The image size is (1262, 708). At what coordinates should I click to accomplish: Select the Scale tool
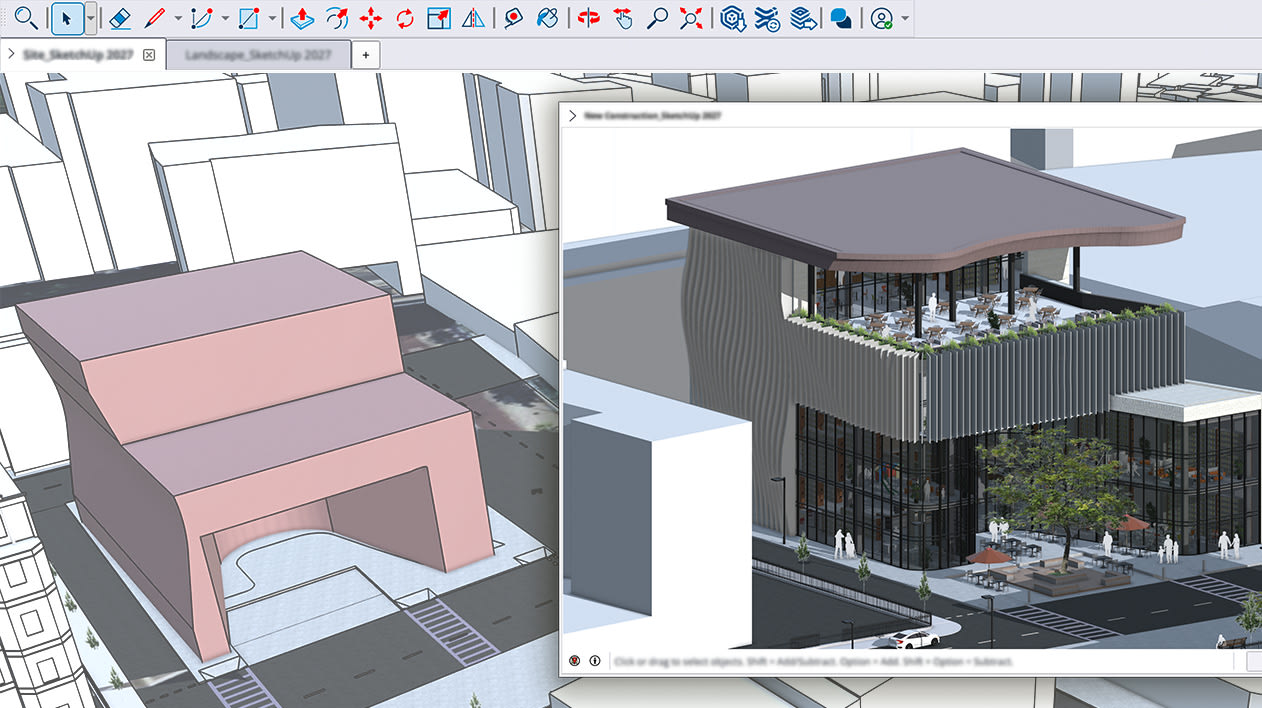pyautogui.click(x=438, y=18)
